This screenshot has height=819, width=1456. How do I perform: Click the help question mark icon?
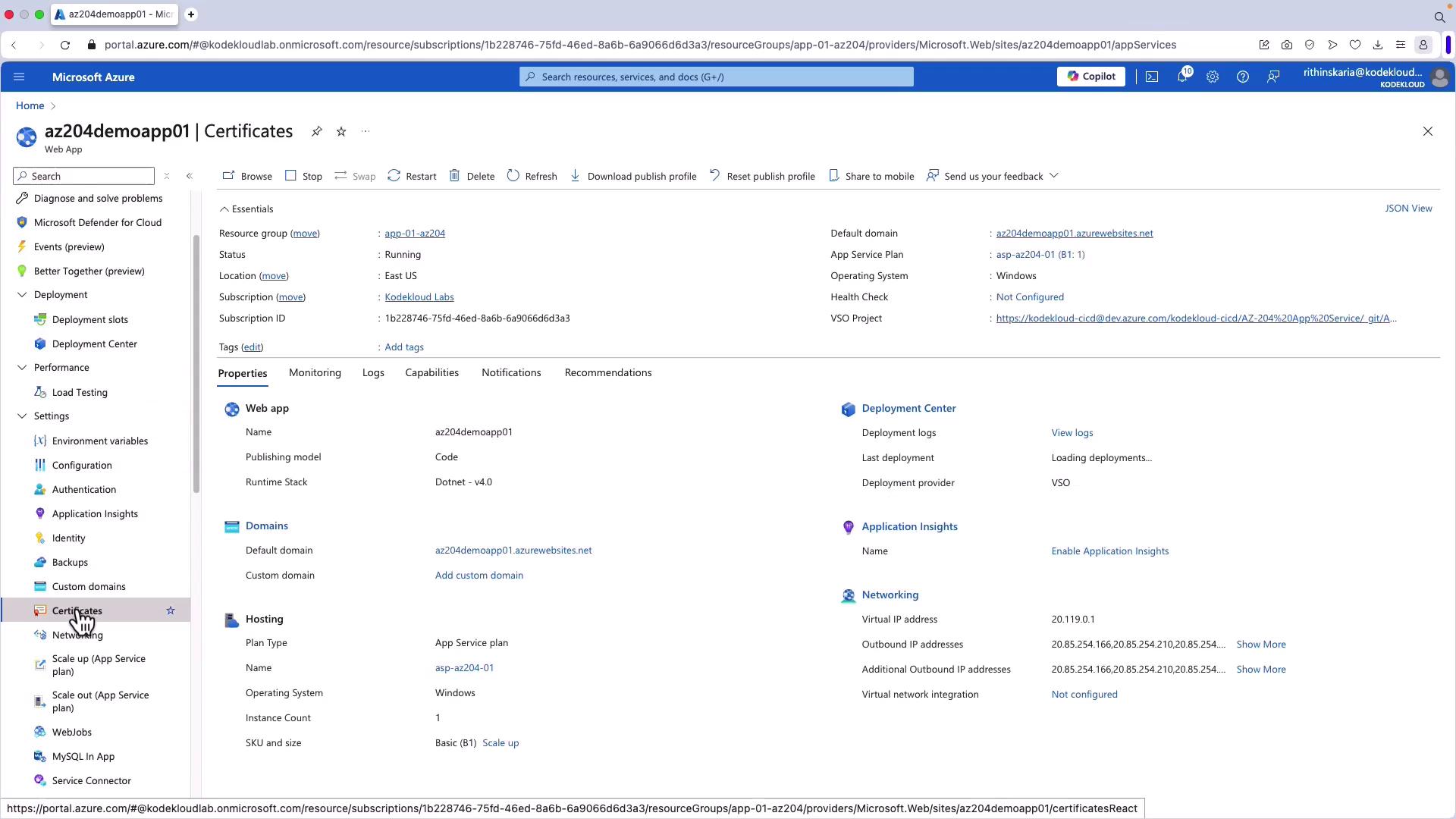coord(1243,77)
